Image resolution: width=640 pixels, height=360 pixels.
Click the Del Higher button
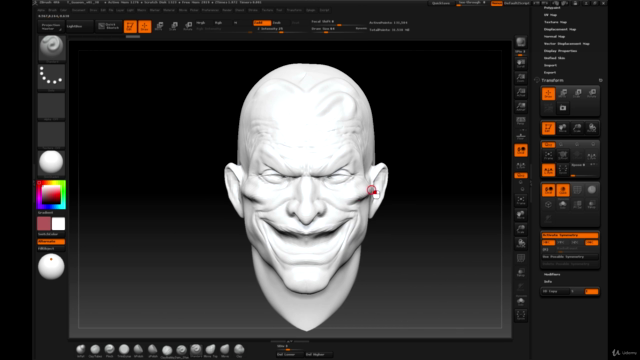pyautogui.click(x=318, y=355)
